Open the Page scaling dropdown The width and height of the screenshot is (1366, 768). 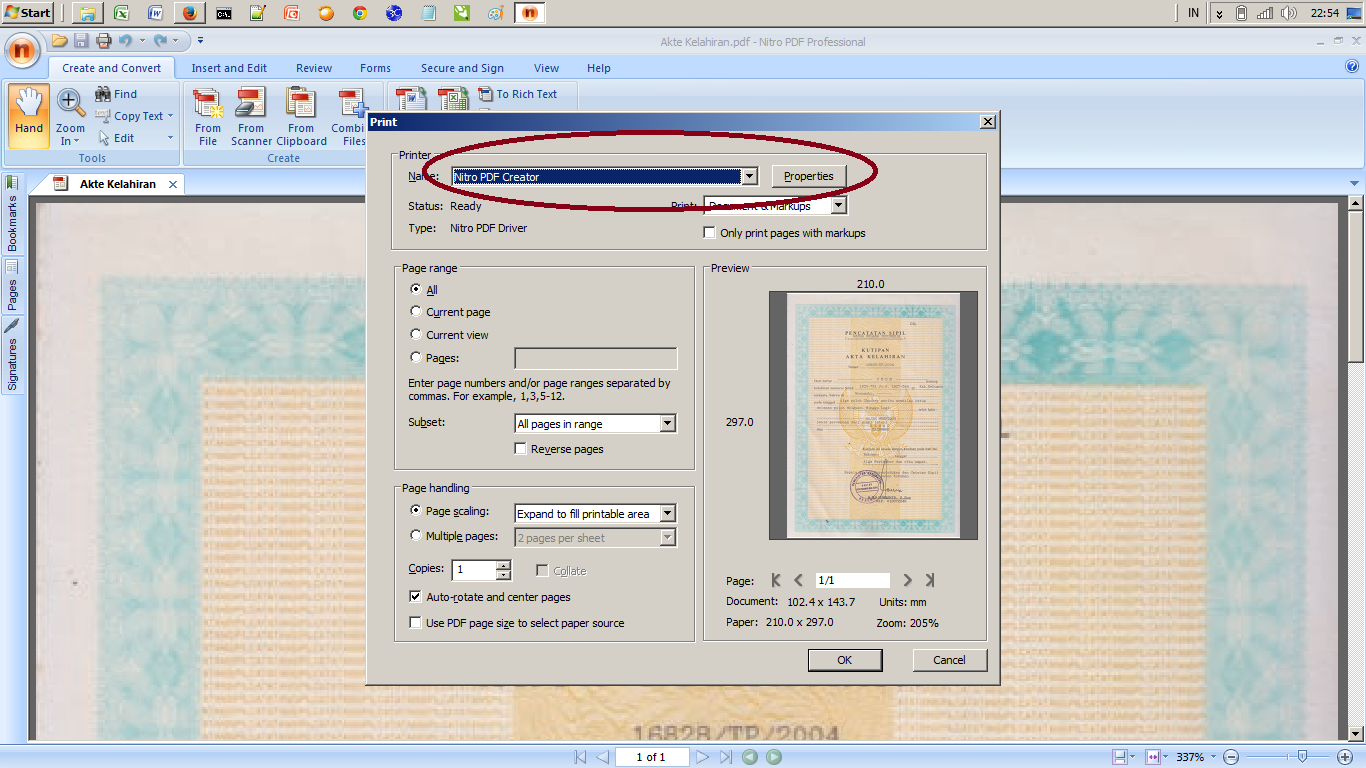point(668,514)
